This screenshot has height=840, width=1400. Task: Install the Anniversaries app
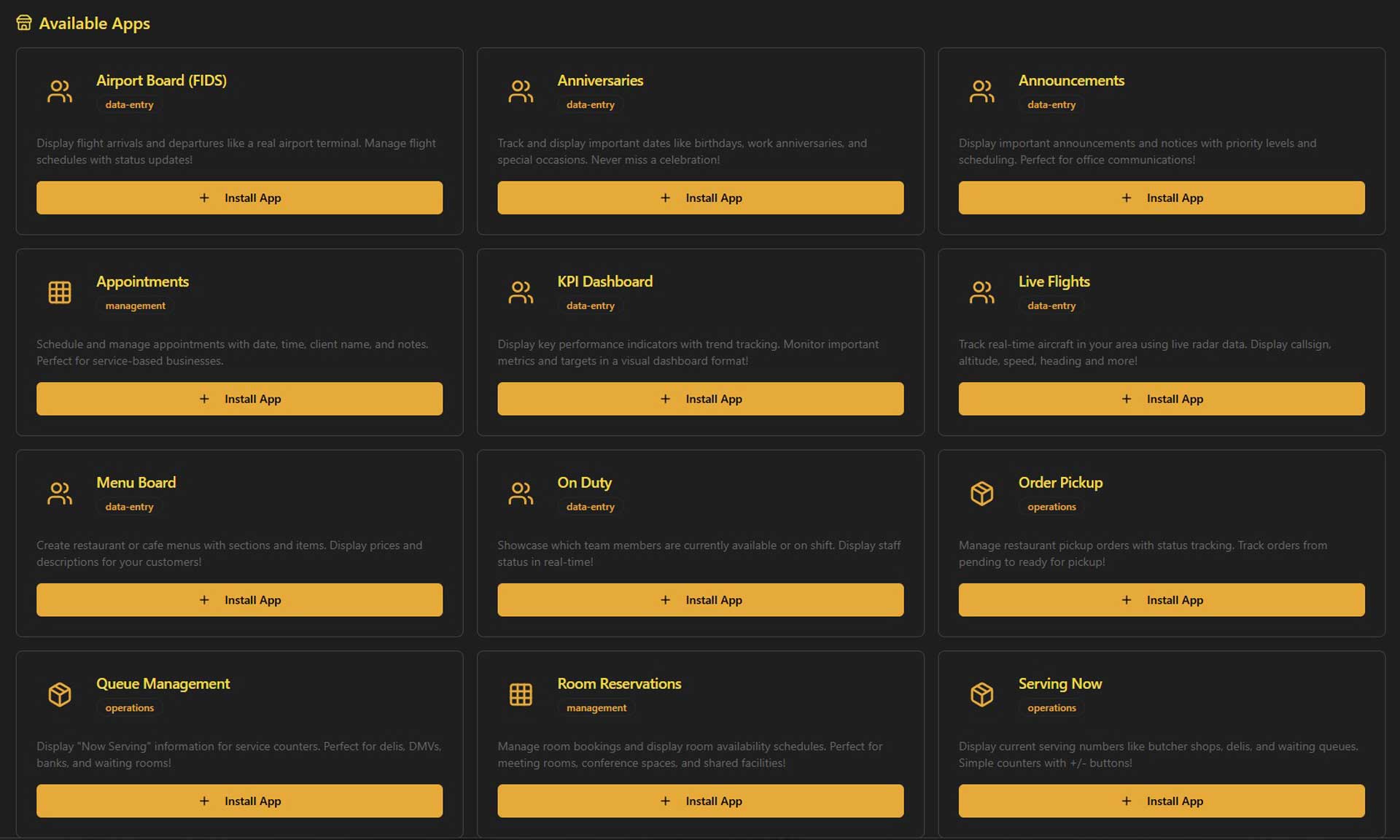click(700, 198)
